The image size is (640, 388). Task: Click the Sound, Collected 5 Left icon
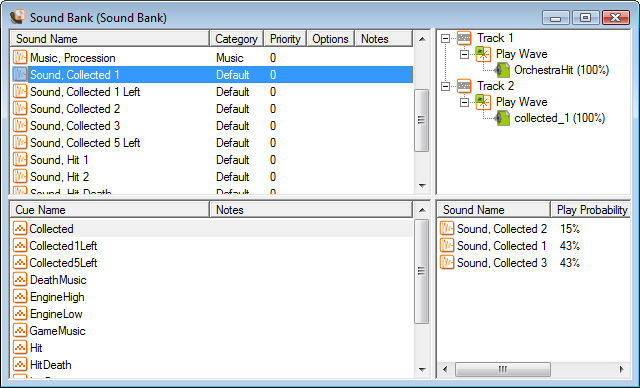point(20,143)
